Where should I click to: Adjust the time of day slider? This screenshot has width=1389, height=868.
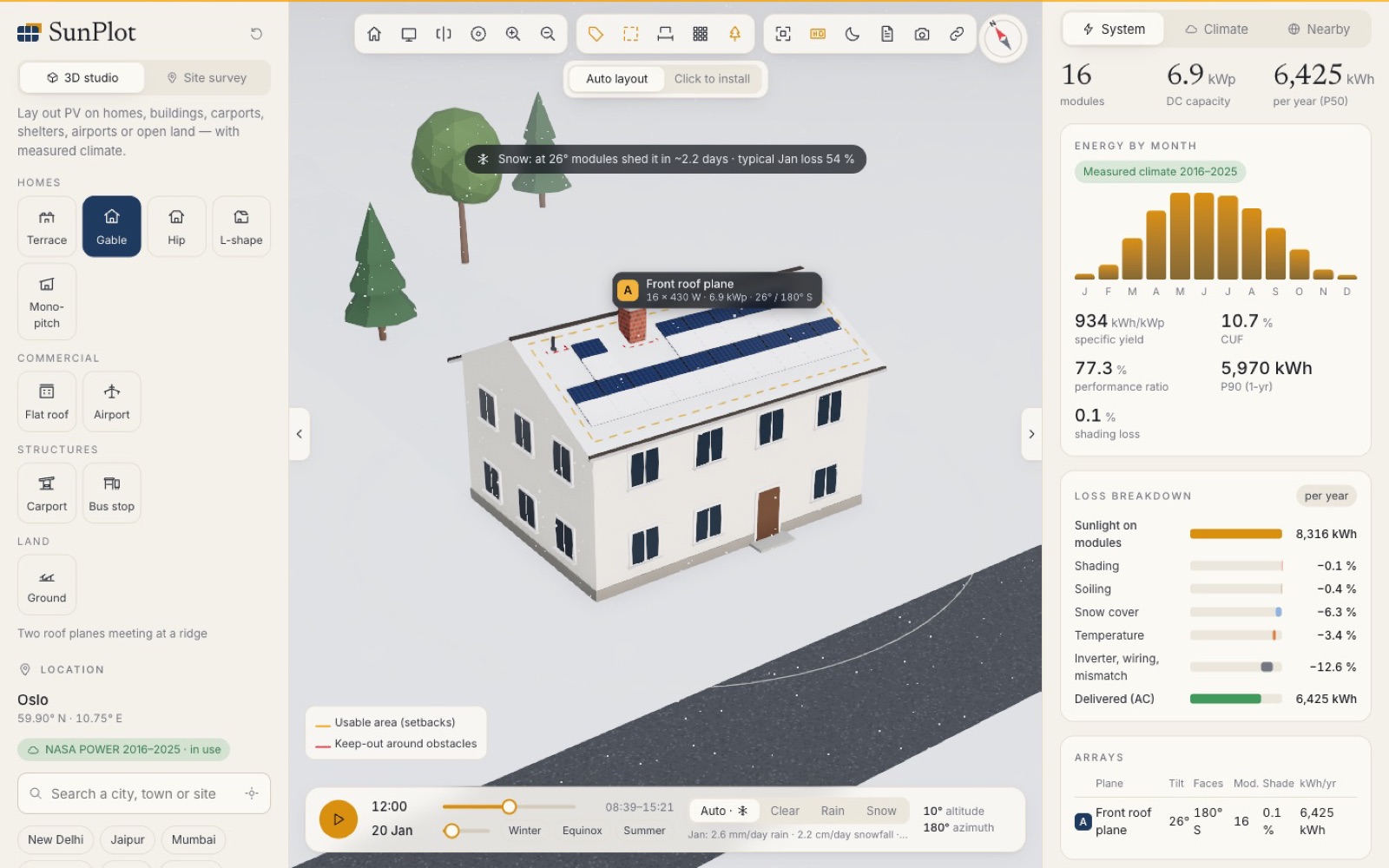coord(509,806)
